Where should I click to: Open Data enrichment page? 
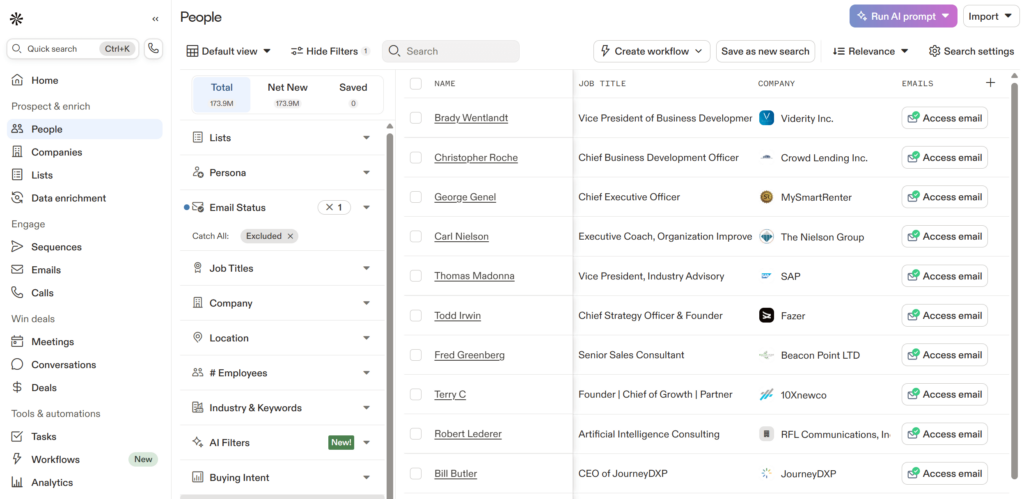click(85, 198)
